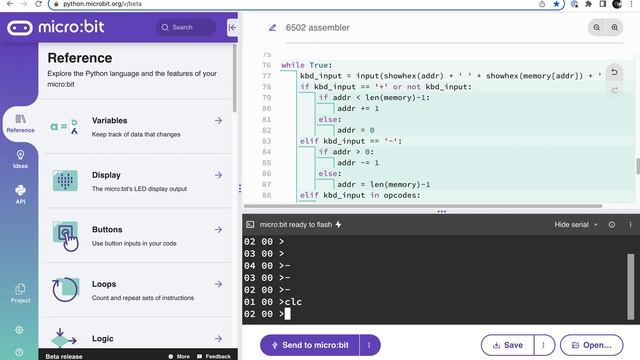Click serial info icon

(x=611, y=224)
